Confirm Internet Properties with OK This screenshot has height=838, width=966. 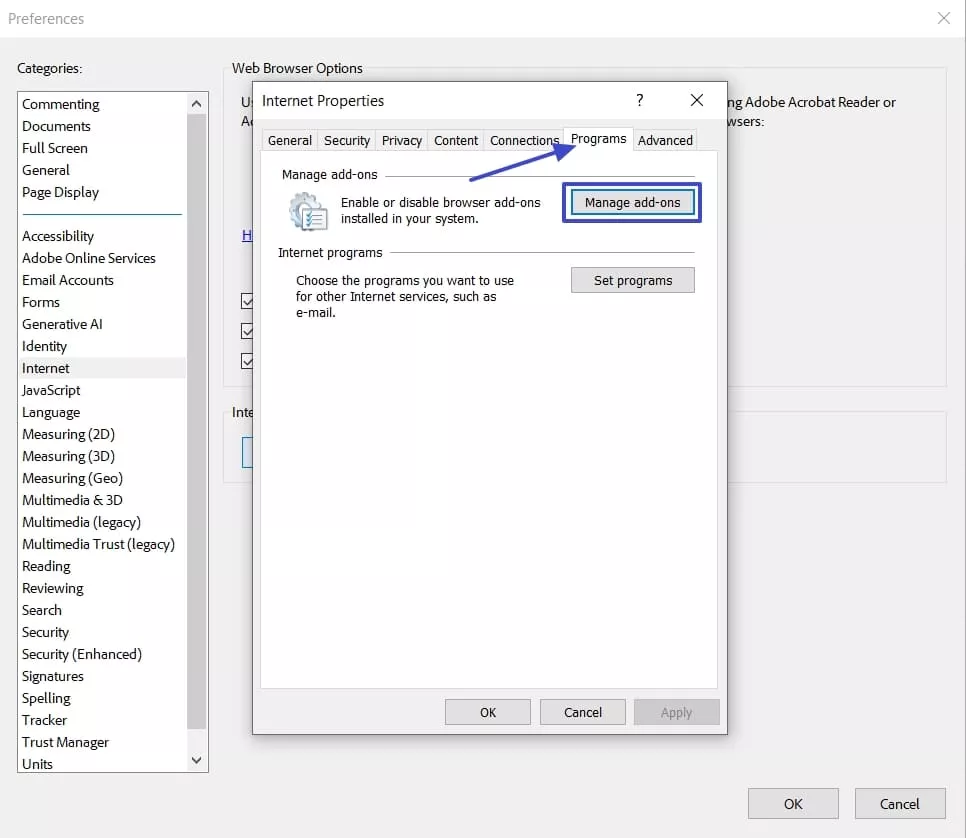487,711
